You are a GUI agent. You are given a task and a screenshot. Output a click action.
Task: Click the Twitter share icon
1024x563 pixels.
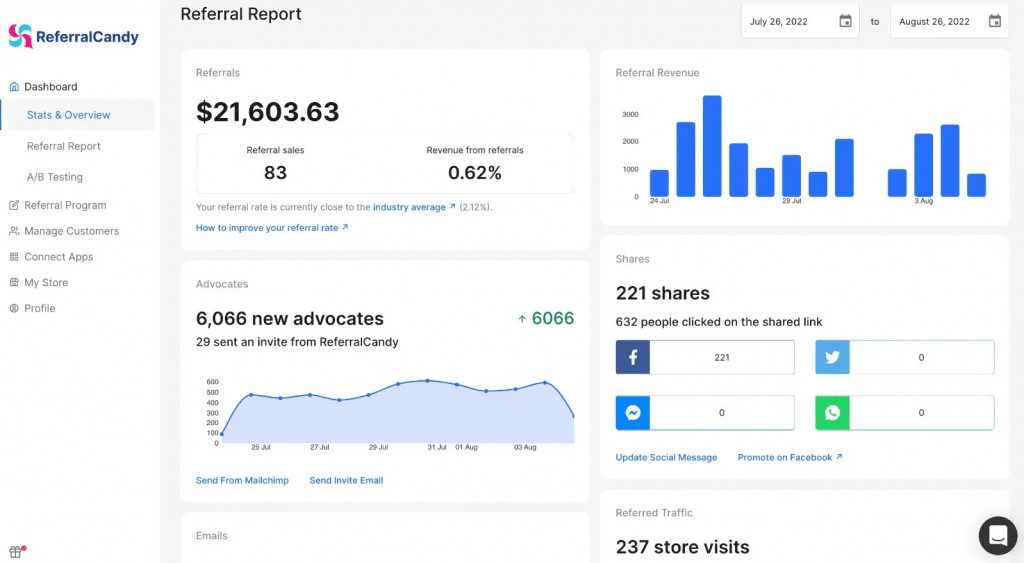[x=832, y=357]
